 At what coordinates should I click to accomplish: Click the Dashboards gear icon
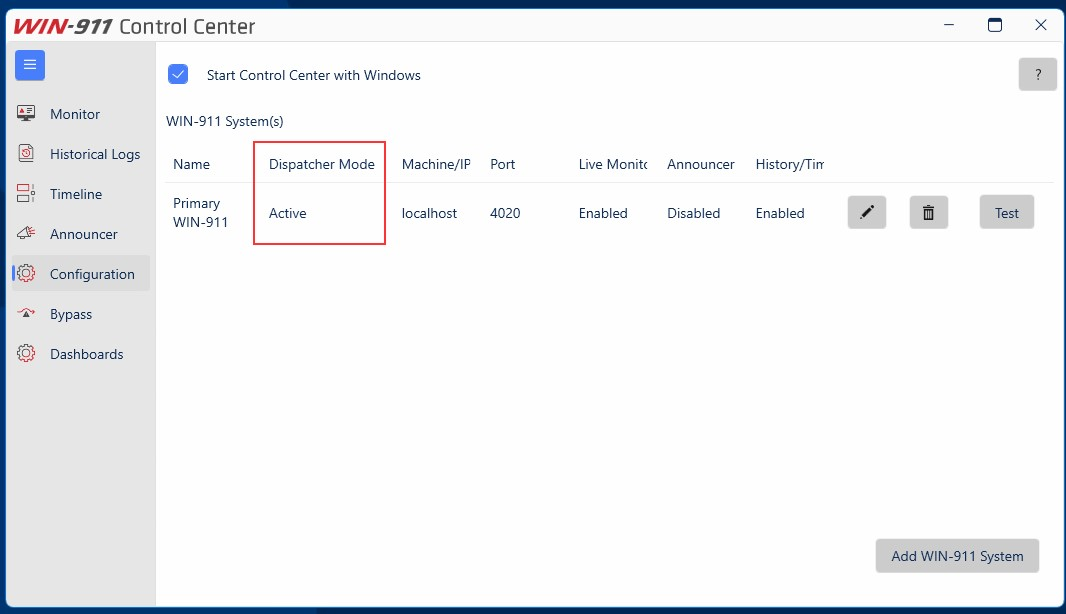[26, 354]
